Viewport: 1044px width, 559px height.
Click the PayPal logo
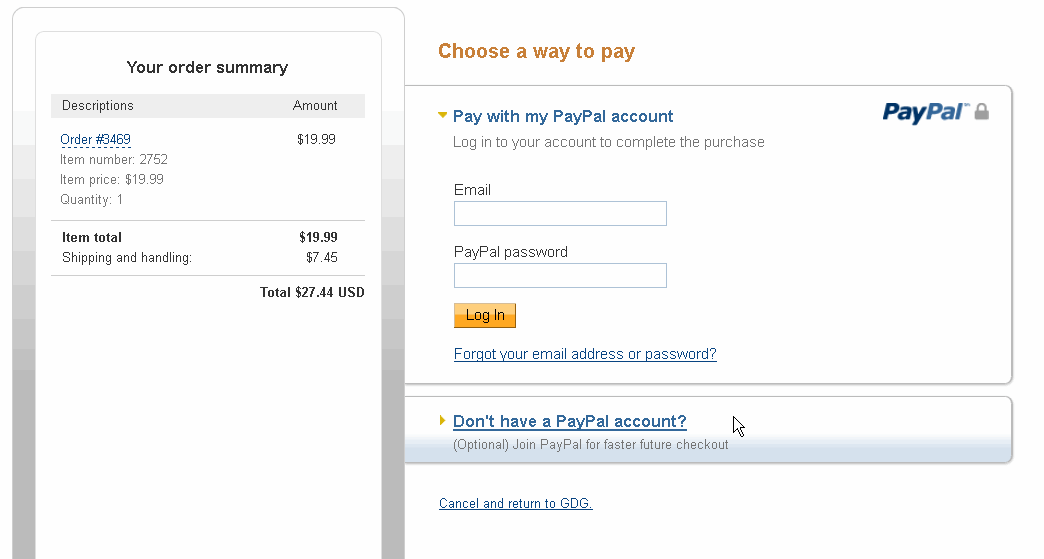pos(926,112)
